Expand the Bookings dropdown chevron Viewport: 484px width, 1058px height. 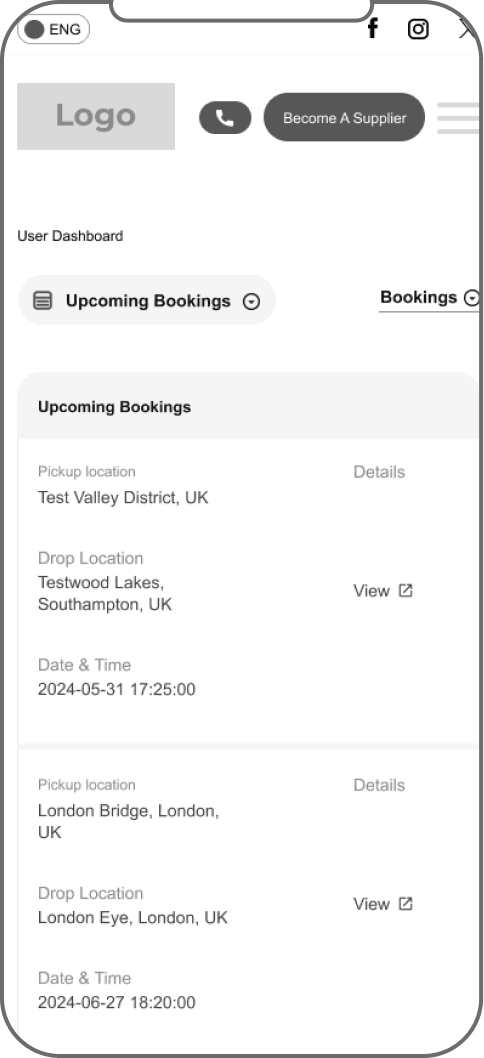tap(473, 298)
